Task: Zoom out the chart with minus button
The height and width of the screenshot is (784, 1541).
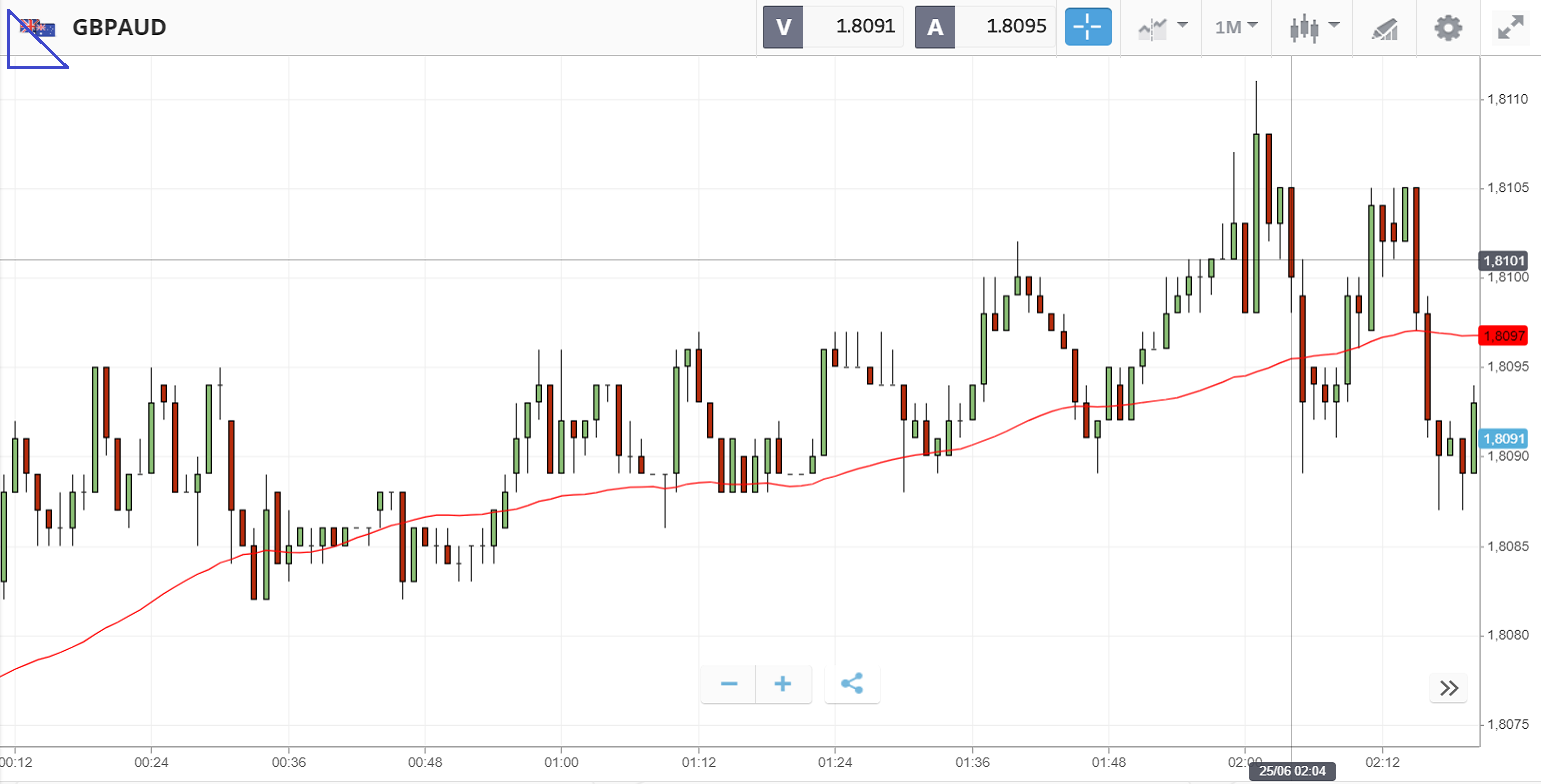Action: [729, 684]
